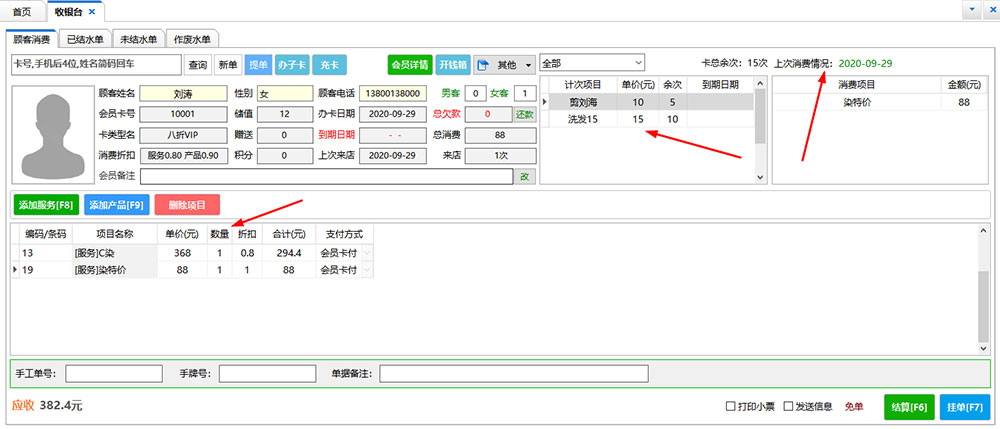Select the row indicator for 剪刘海
The width and height of the screenshot is (1000, 429).
[x=545, y=102]
